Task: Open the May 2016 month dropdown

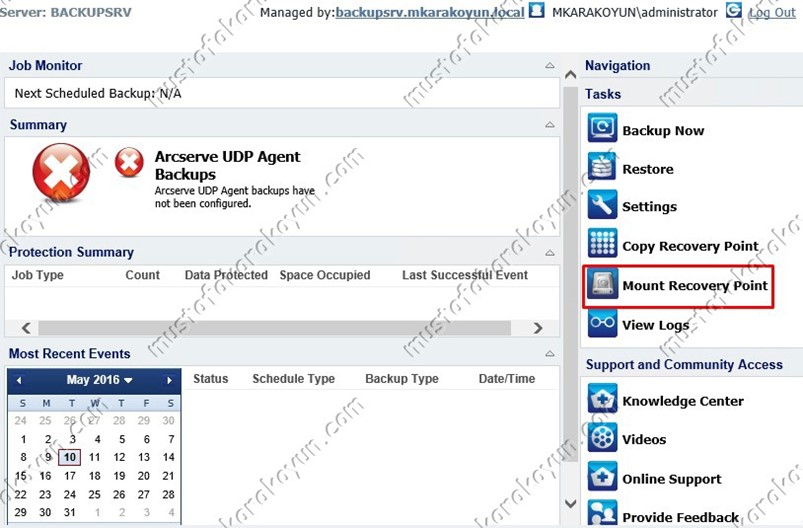Action: (x=99, y=380)
